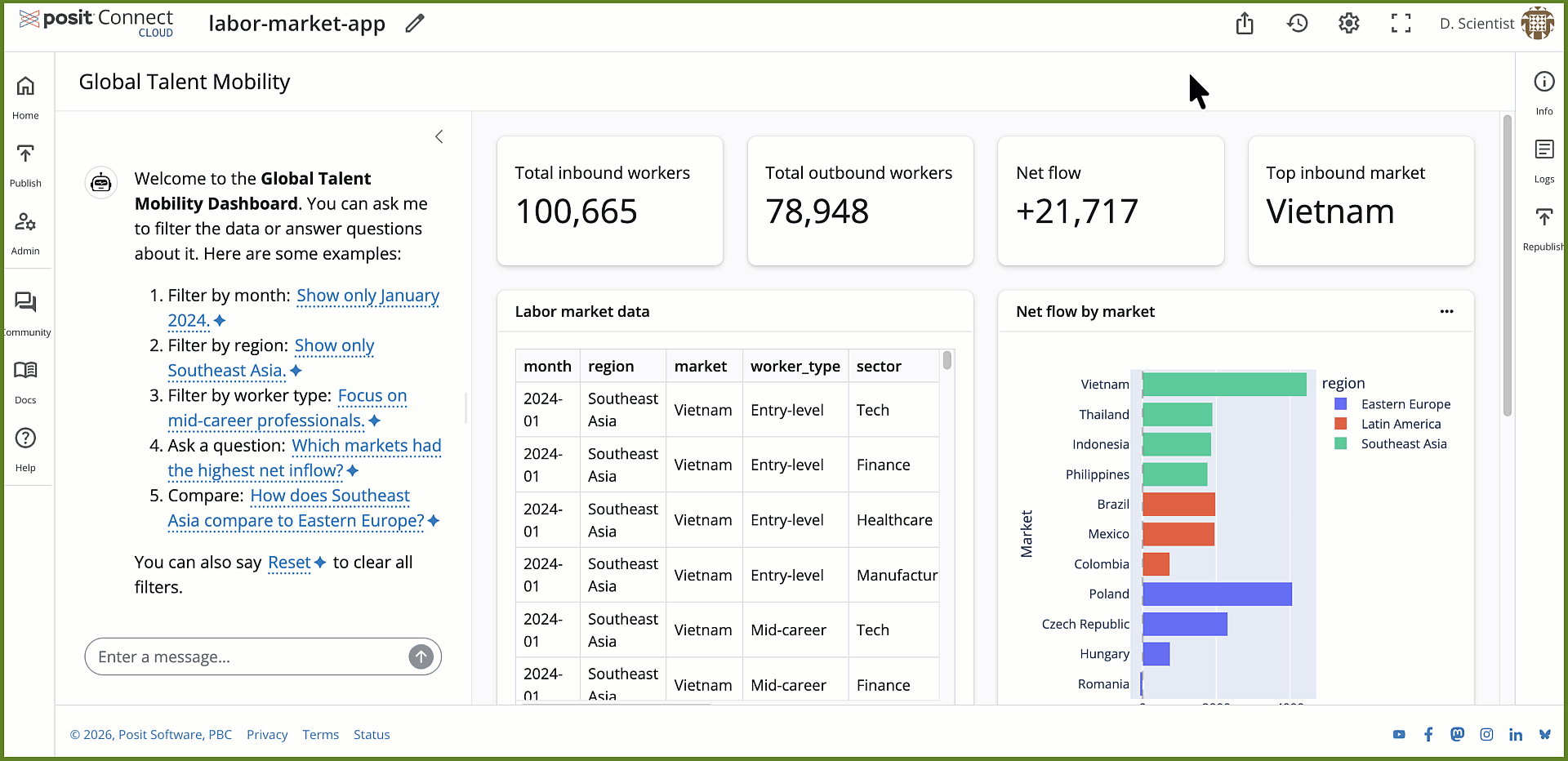Toggle fullscreen mode

1401,23
